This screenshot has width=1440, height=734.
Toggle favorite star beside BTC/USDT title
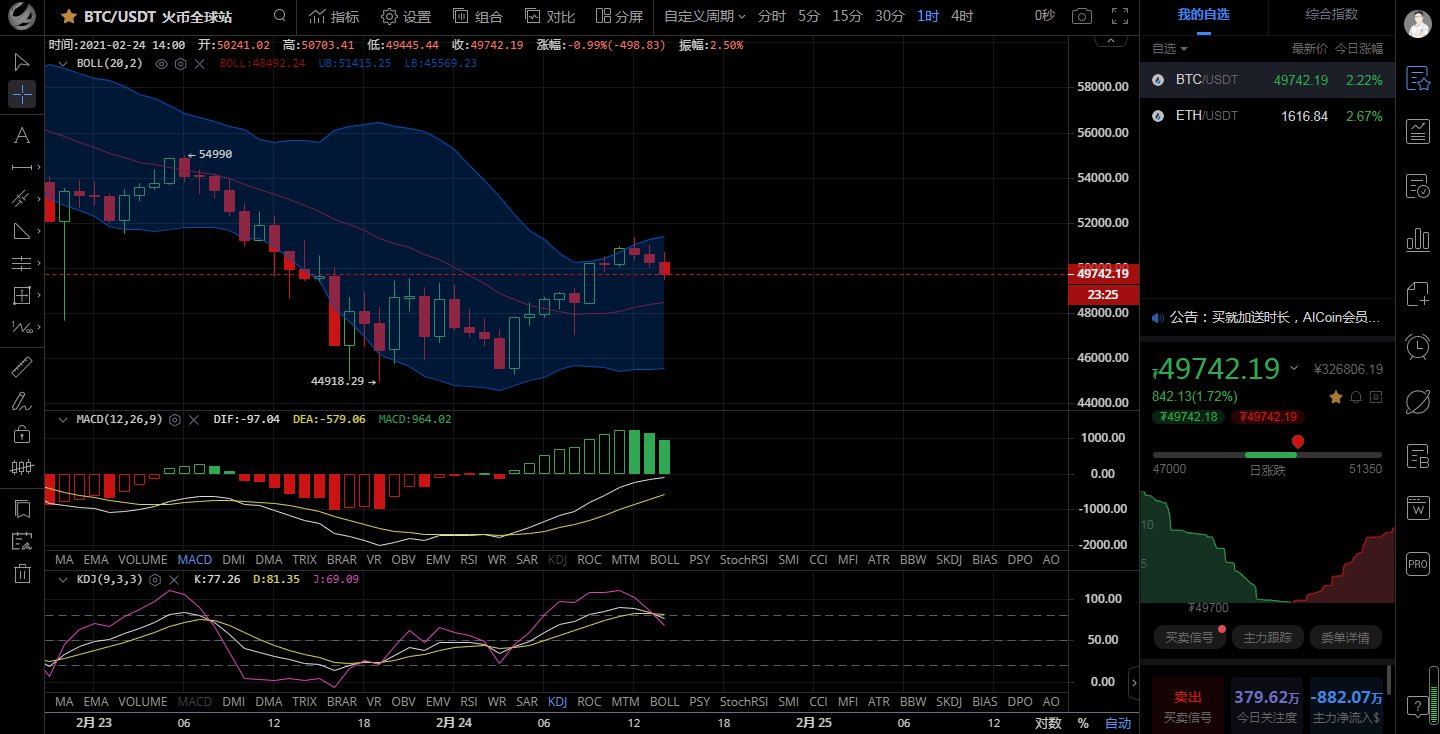point(69,16)
